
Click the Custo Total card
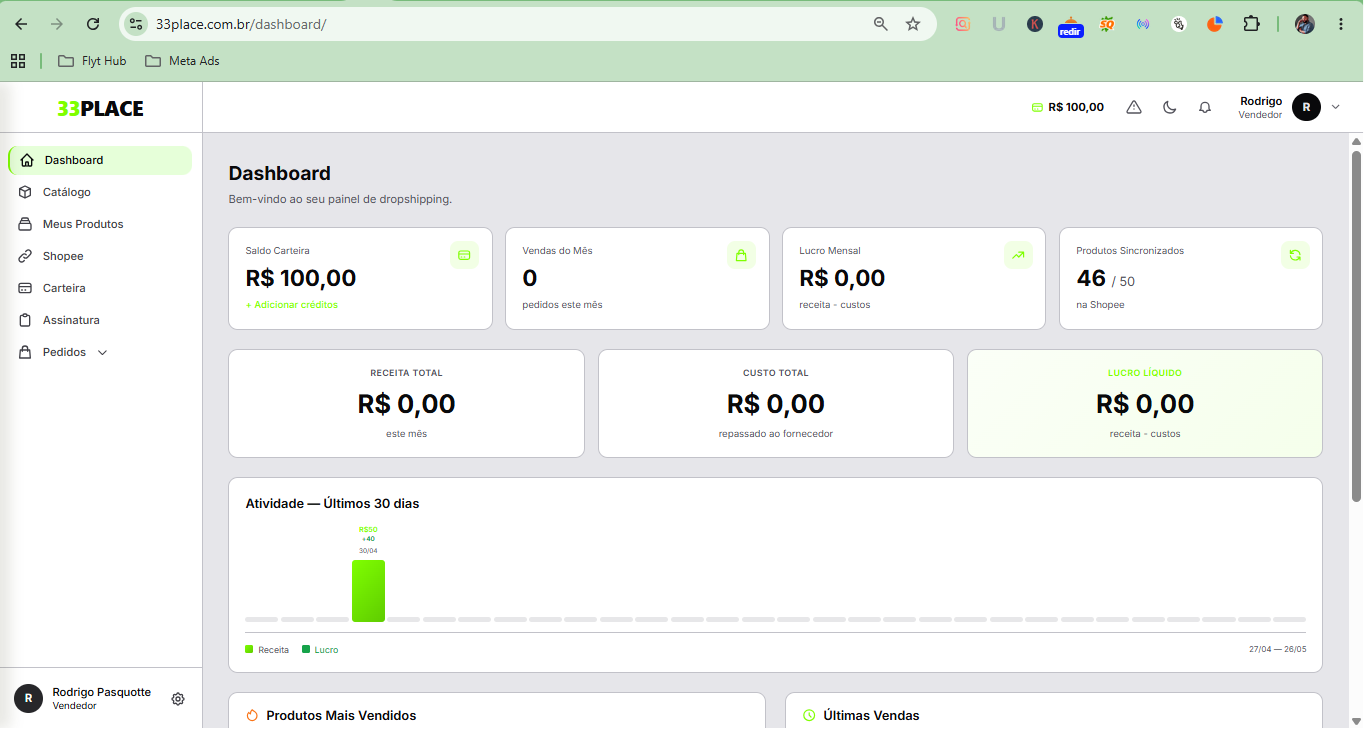776,403
